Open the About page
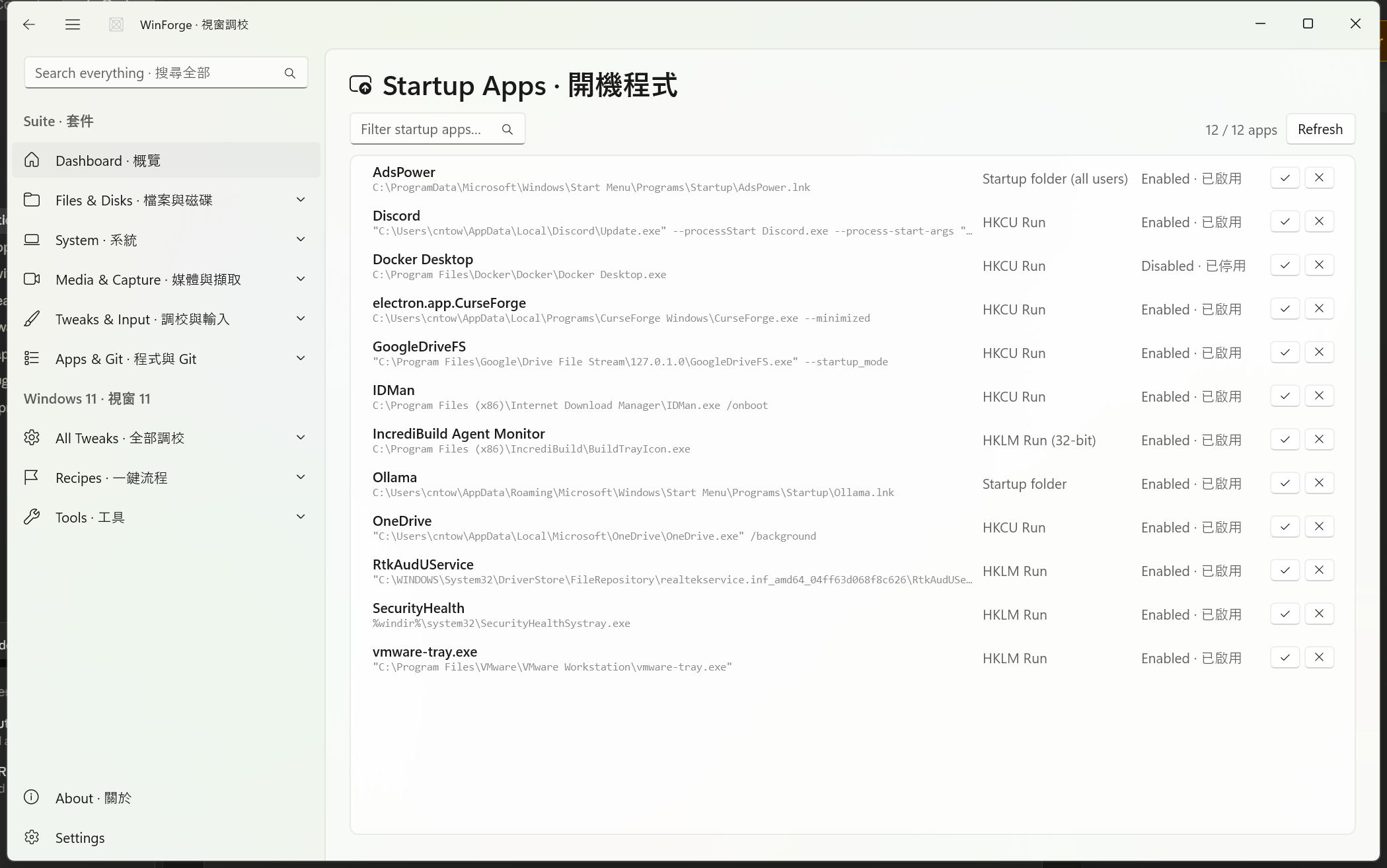Viewport: 1387px width, 868px height. tap(166, 797)
